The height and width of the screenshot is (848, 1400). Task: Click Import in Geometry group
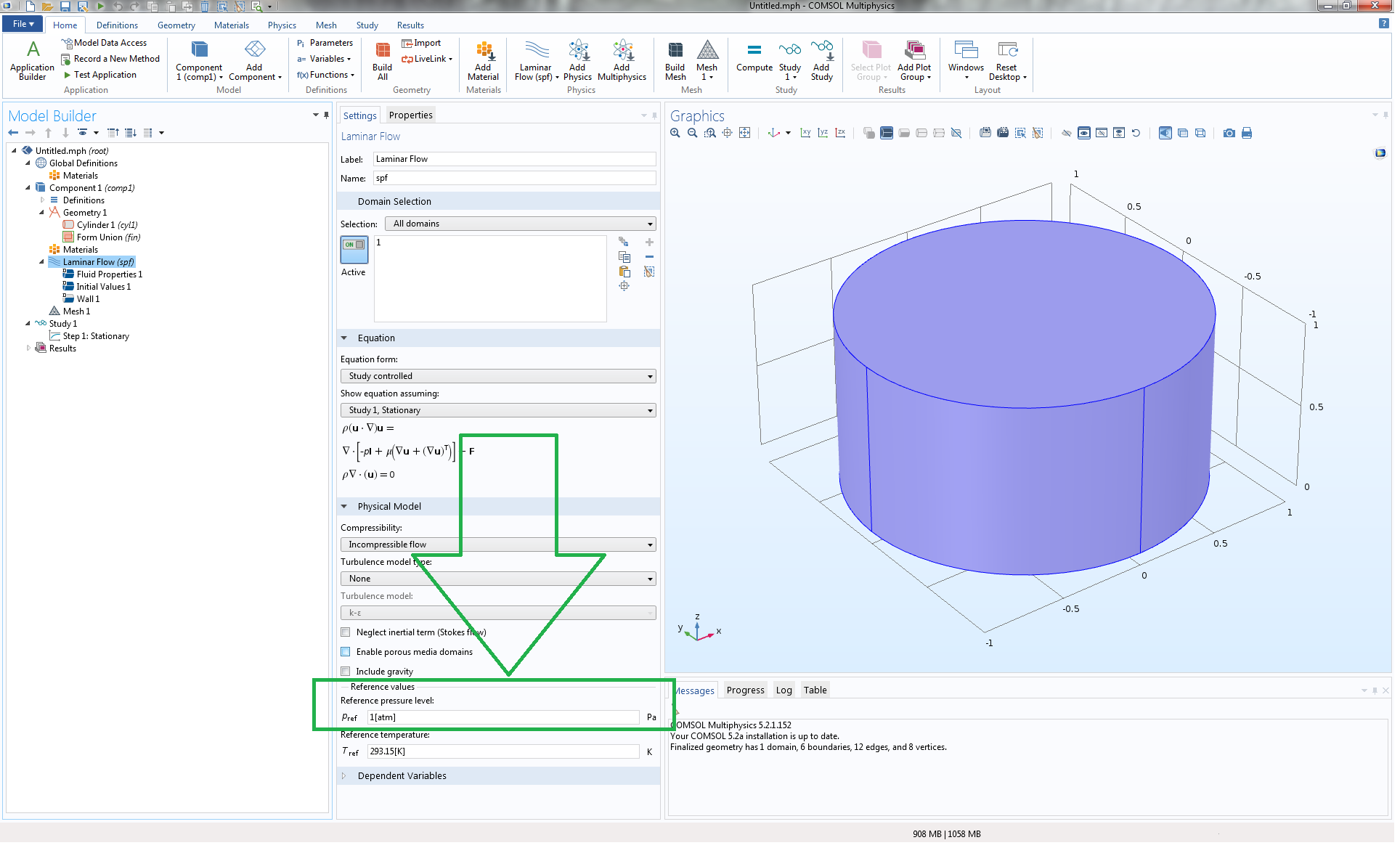(421, 44)
